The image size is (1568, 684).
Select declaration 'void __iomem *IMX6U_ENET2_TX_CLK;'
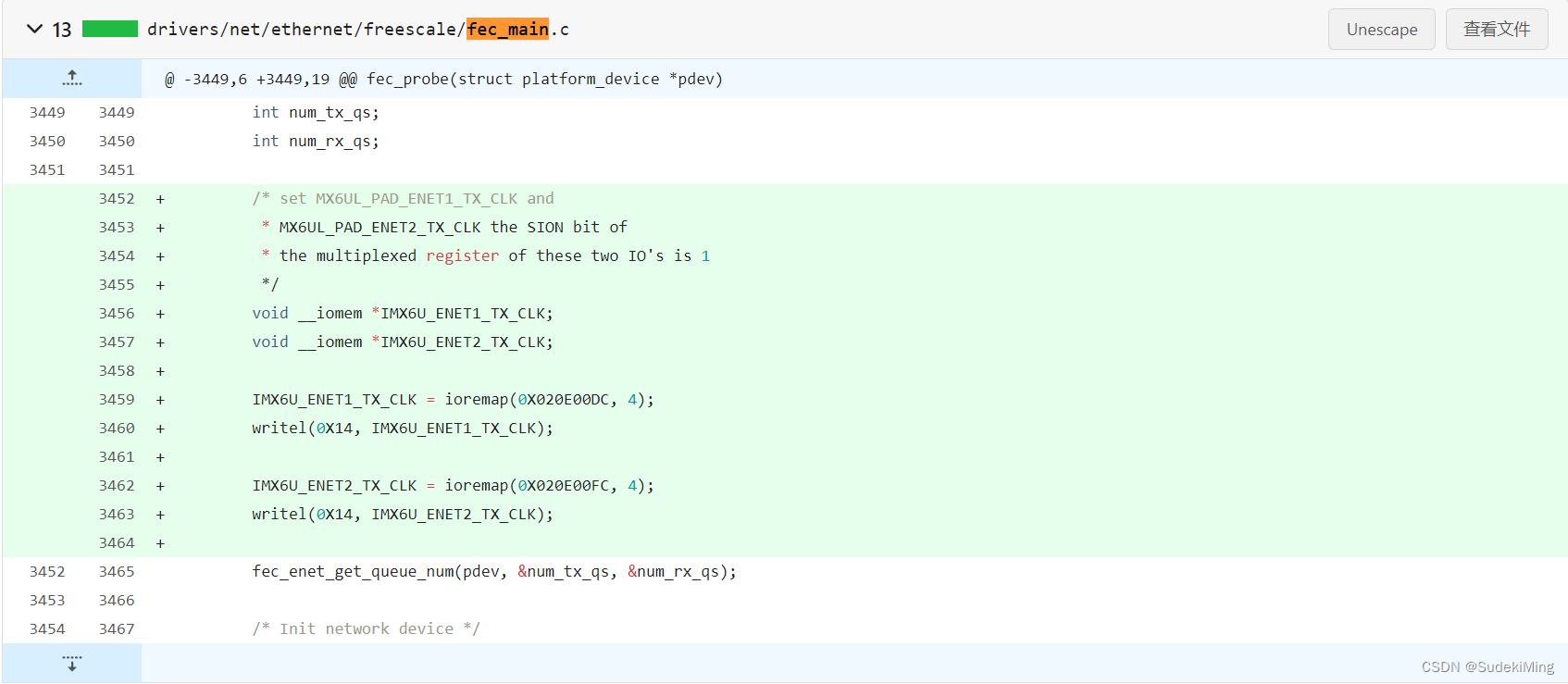403,342
